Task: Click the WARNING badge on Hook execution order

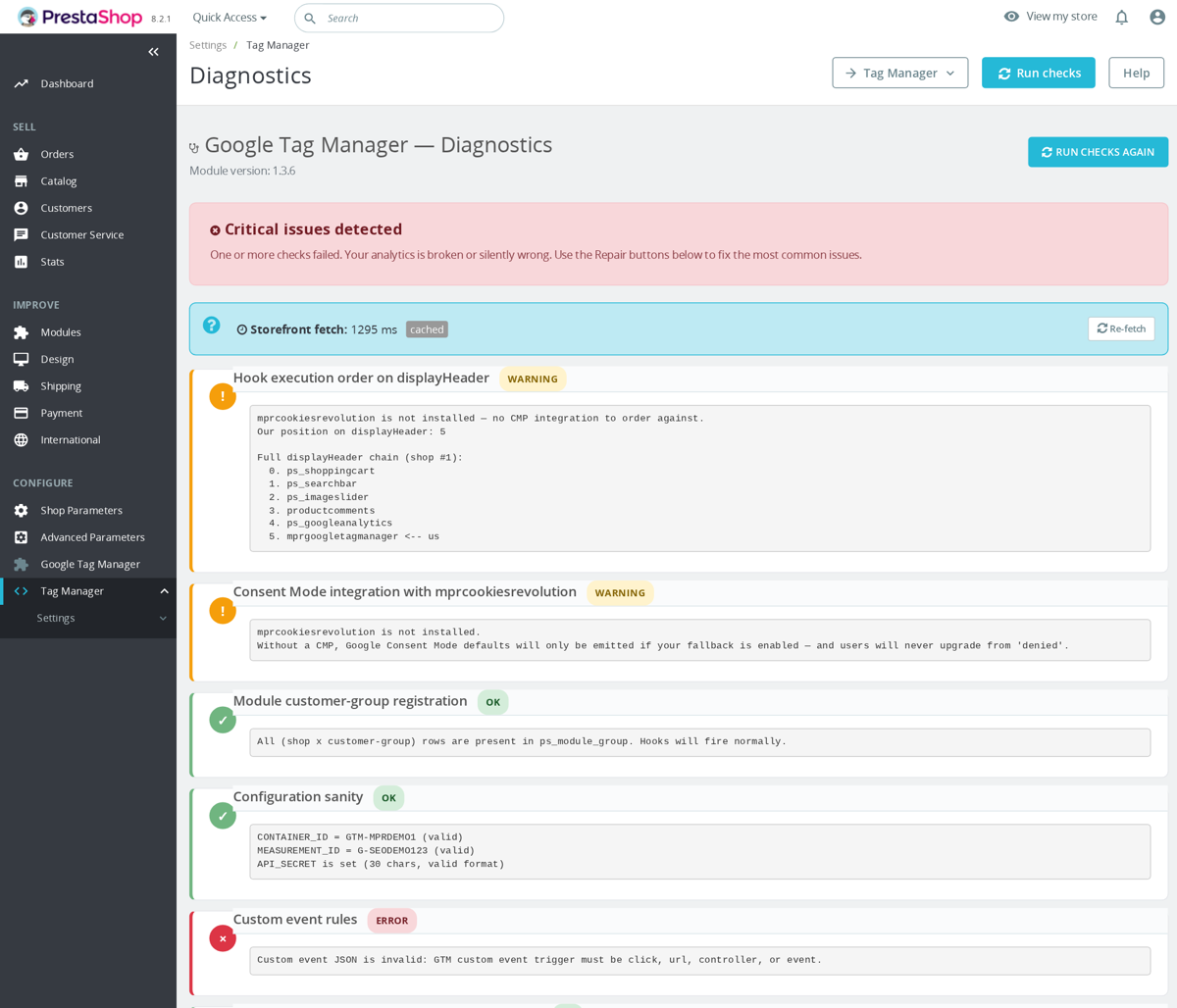Action: pyautogui.click(x=533, y=378)
